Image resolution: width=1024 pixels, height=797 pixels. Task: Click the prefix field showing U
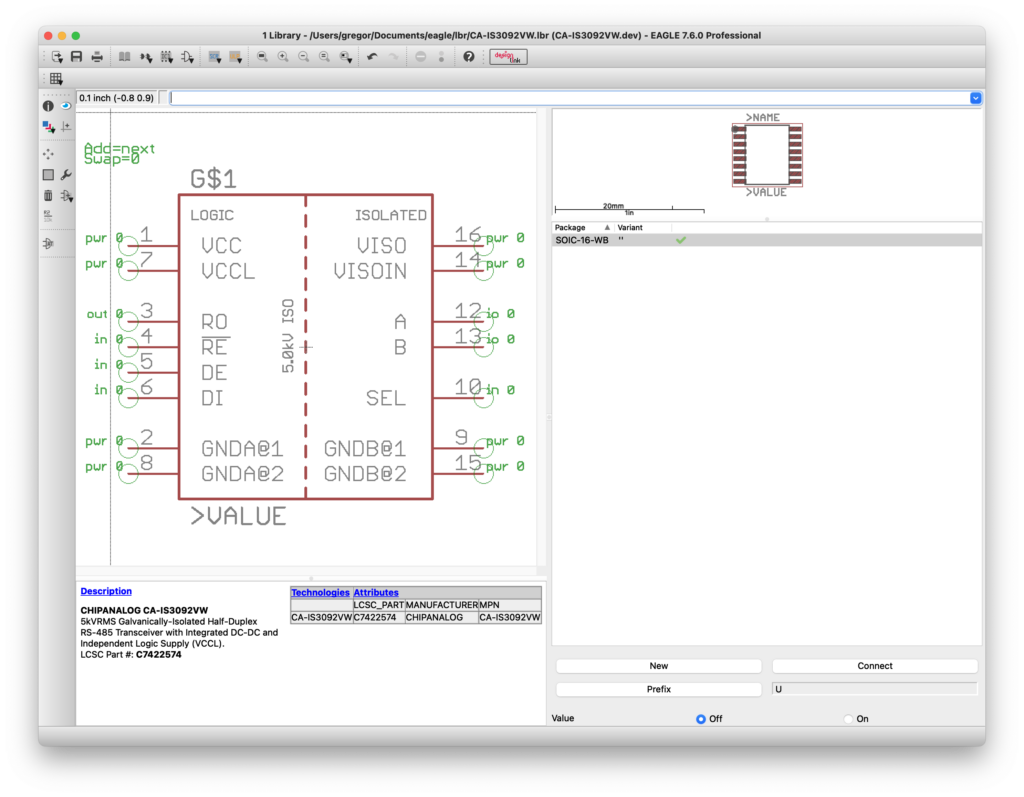tap(874, 689)
